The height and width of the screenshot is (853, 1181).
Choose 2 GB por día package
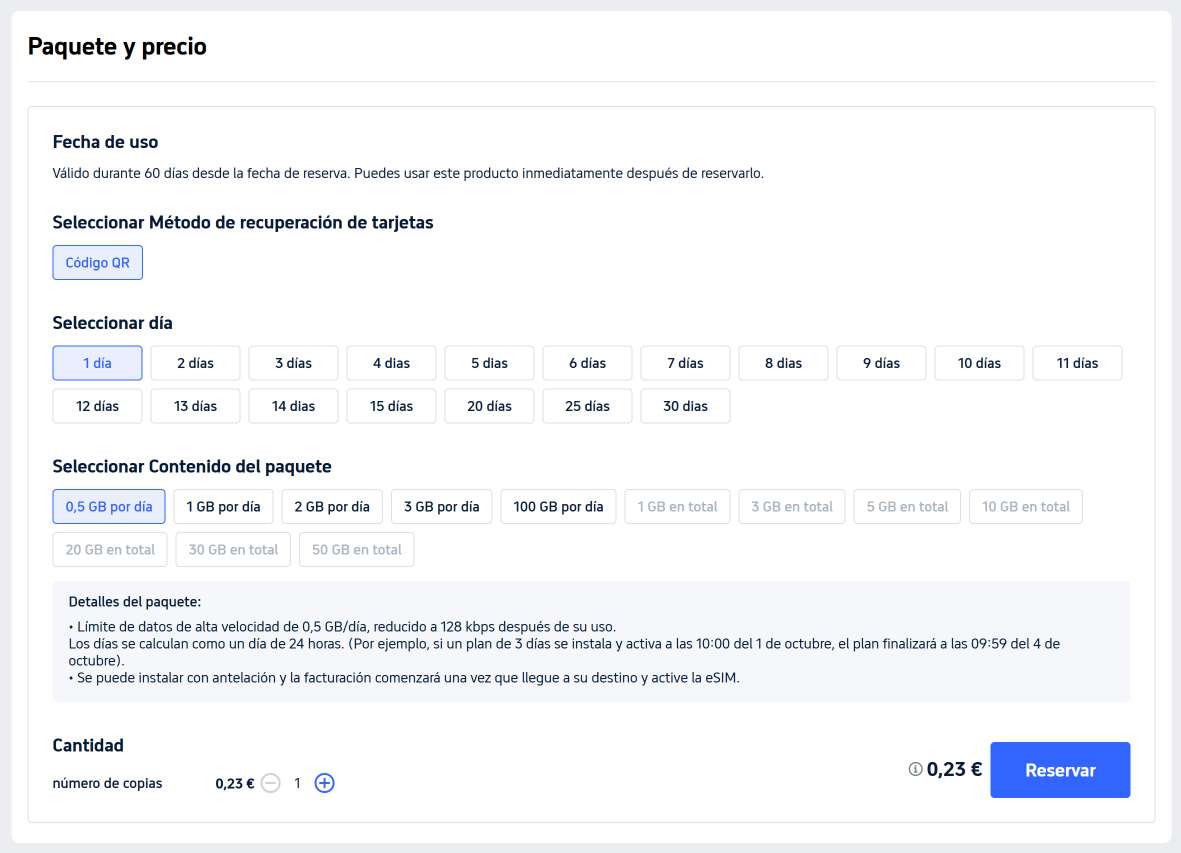point(332,506)
